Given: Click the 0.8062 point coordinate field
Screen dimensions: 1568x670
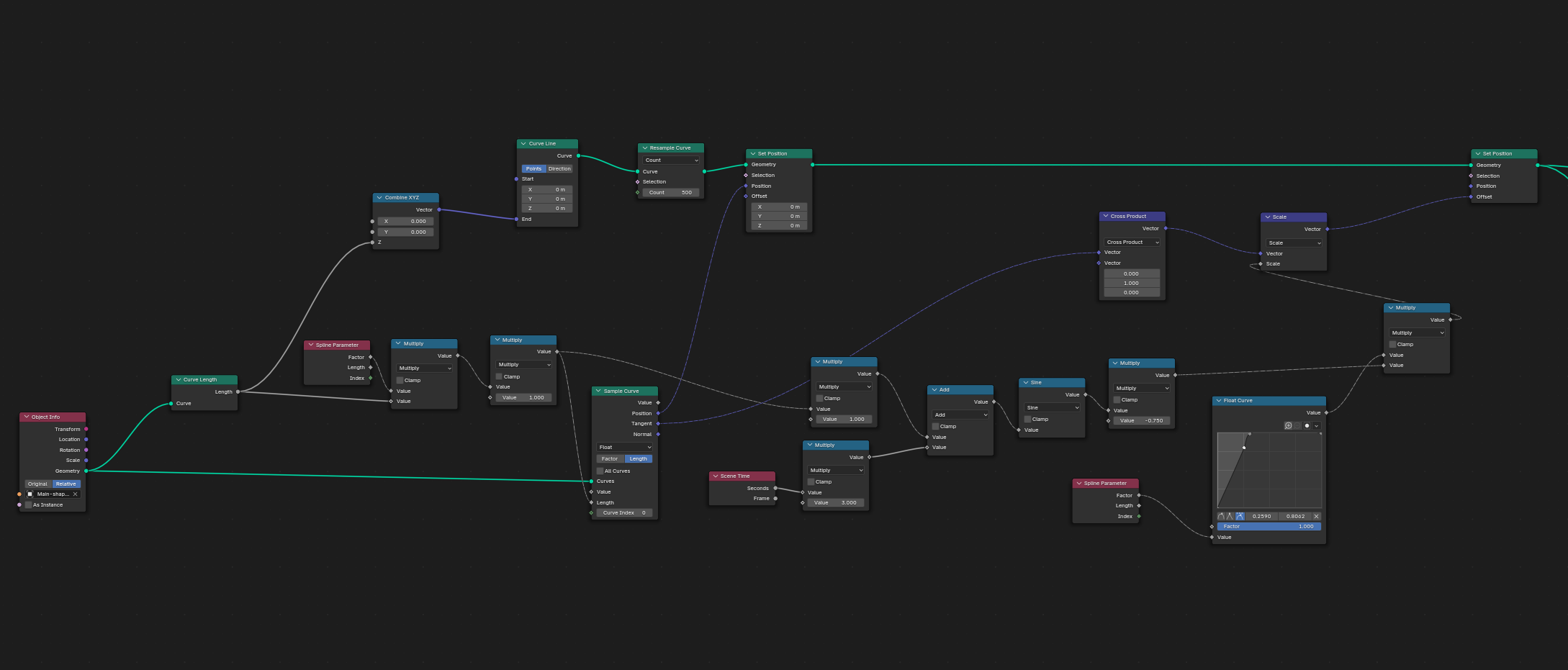Looking at the screenshot, I should (x=1295, y=516).
